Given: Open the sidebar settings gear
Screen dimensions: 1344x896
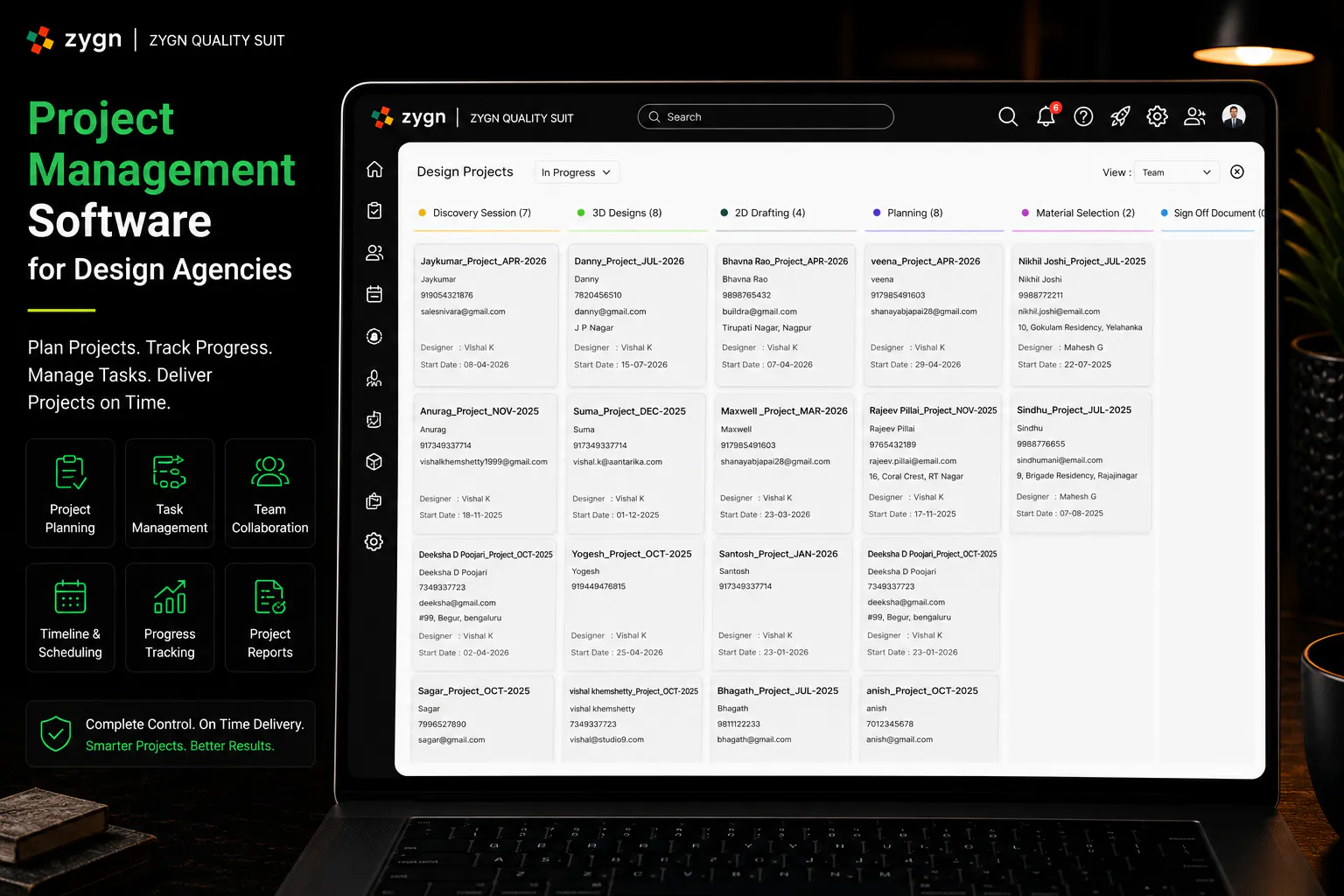Looking at the screenshot, I should (374, 542).
